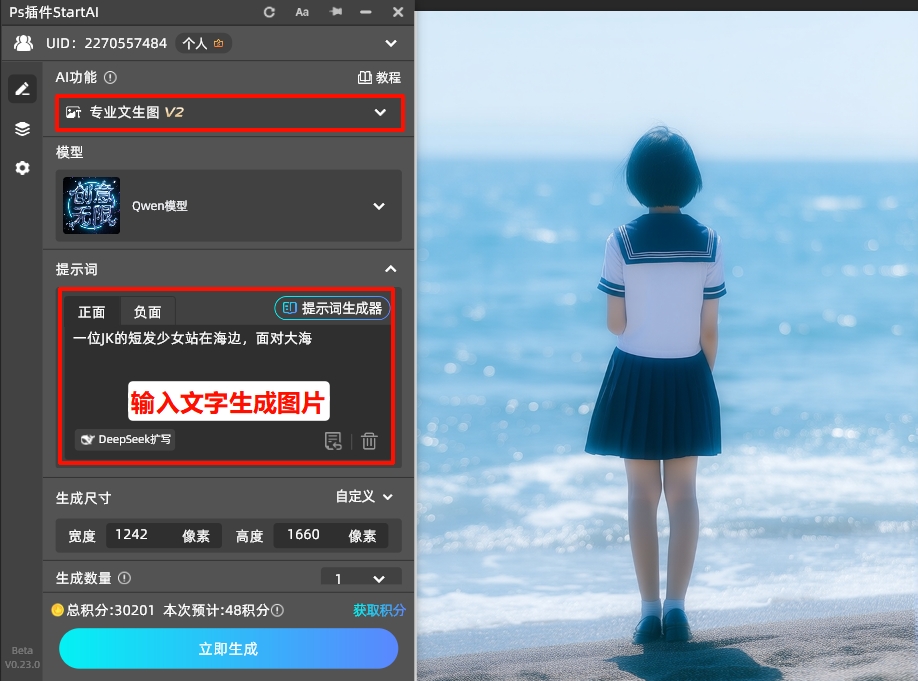Image resolution: width=918 pixels, height=681 pixels.
Task: Open the layers panel in left sidebar
Action: tap(22, 128)
